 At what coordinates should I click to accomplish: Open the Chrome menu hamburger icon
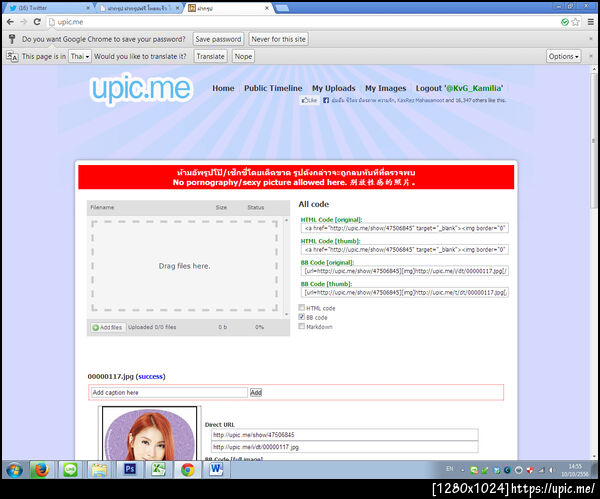[x=591, y=22]
